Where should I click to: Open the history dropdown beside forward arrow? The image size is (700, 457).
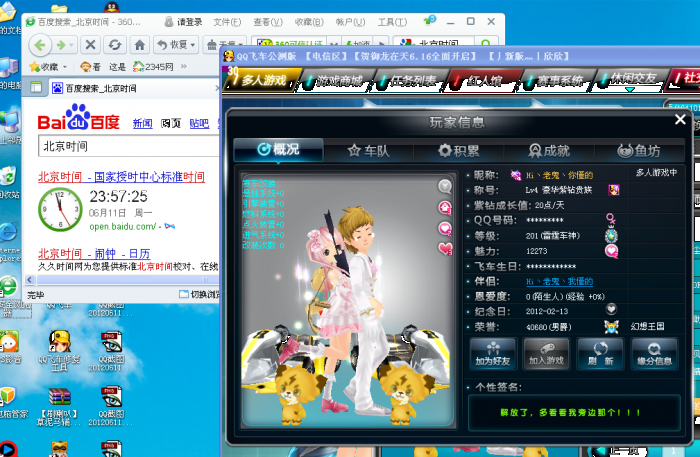73,45
